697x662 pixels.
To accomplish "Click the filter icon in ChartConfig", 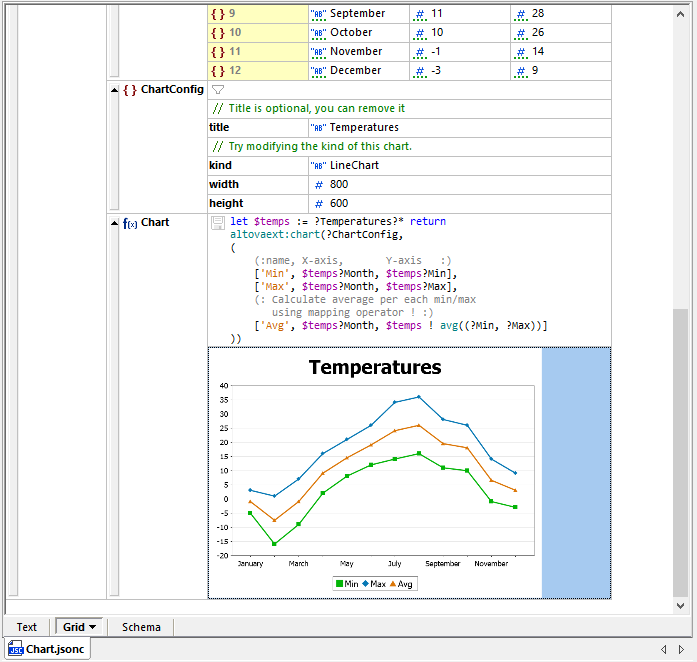I will [218, 90].
